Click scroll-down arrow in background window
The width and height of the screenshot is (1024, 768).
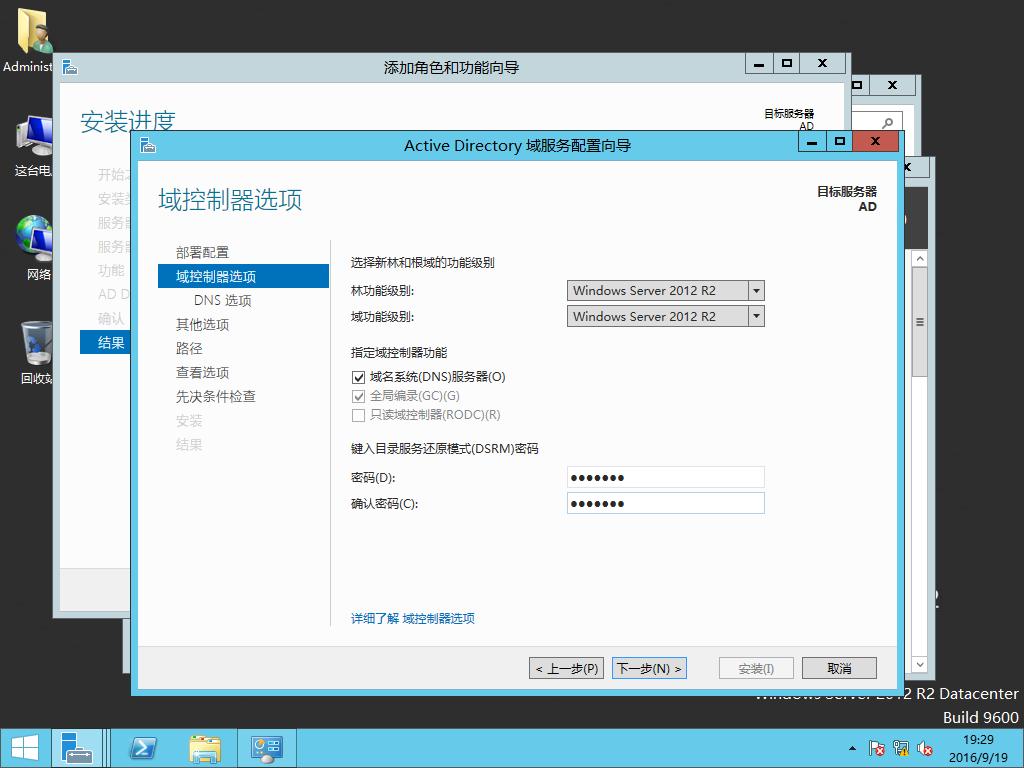pos(920,665)
